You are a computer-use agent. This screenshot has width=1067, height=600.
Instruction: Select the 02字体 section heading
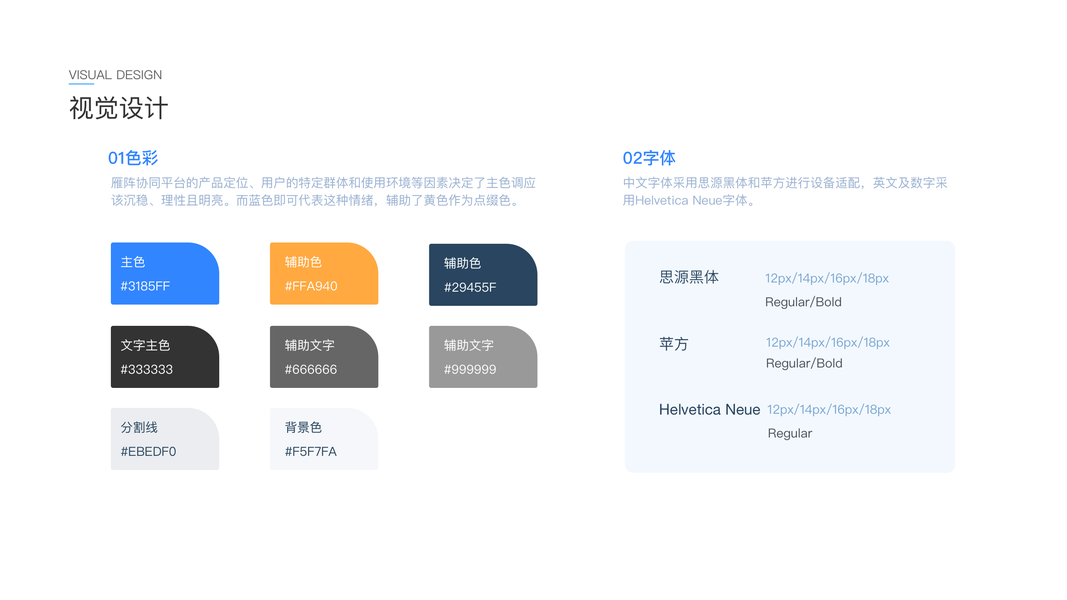click(x=649, y=158)
